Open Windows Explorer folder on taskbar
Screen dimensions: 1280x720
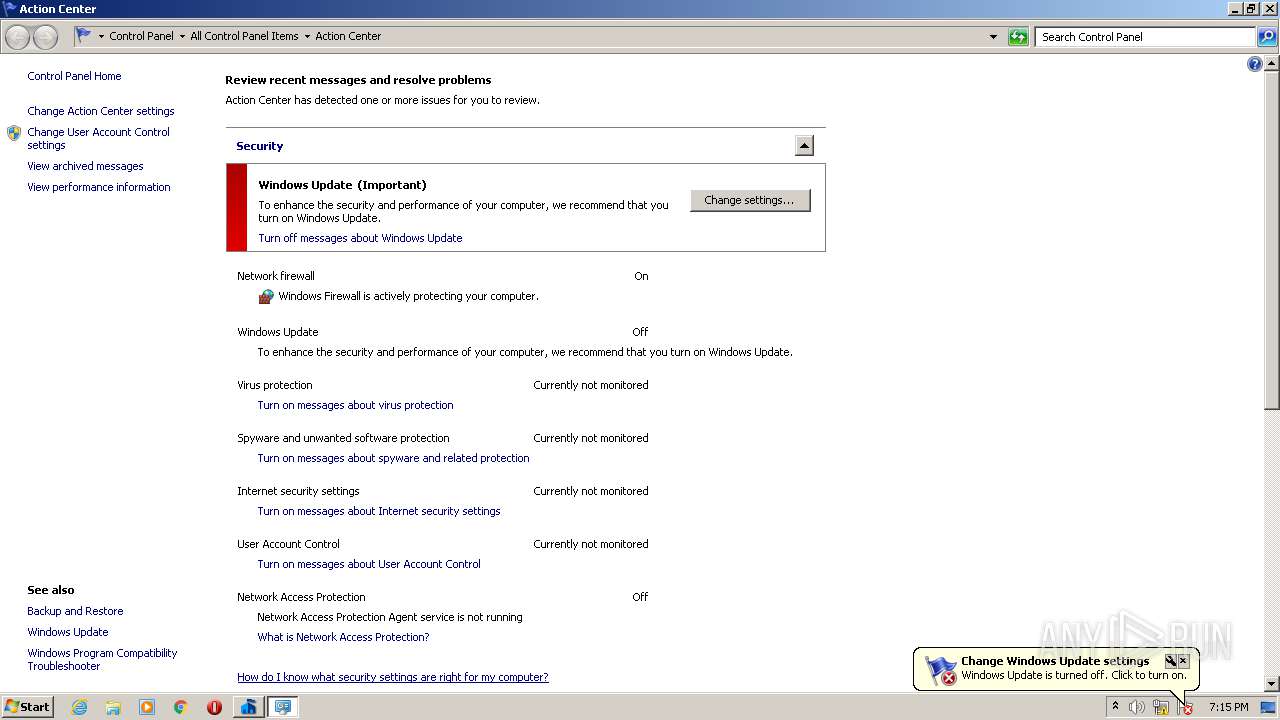(113, 707)
